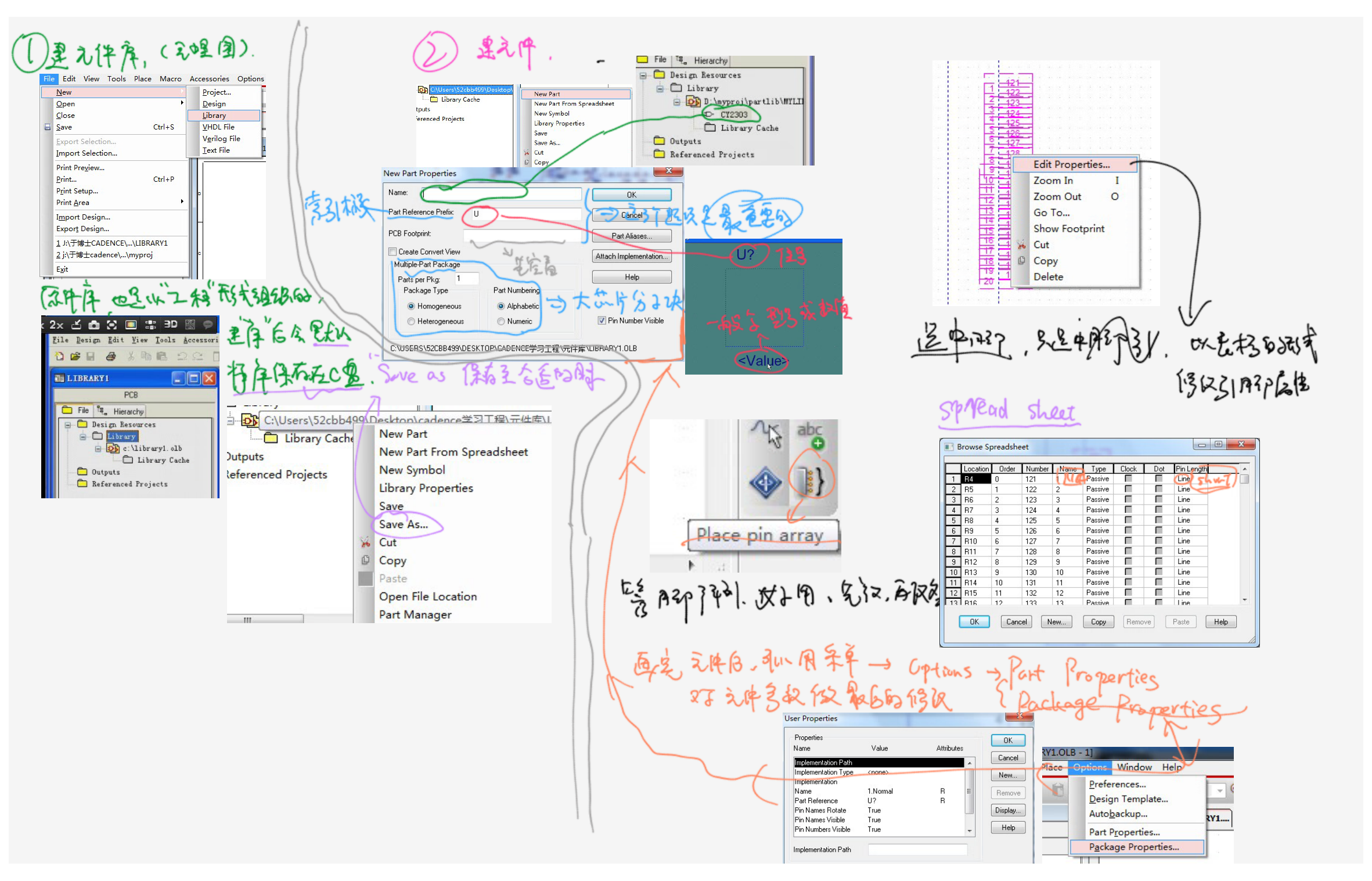
Task: Click the c:\library1.olb library file icon
Action: (x=113, y=448)
